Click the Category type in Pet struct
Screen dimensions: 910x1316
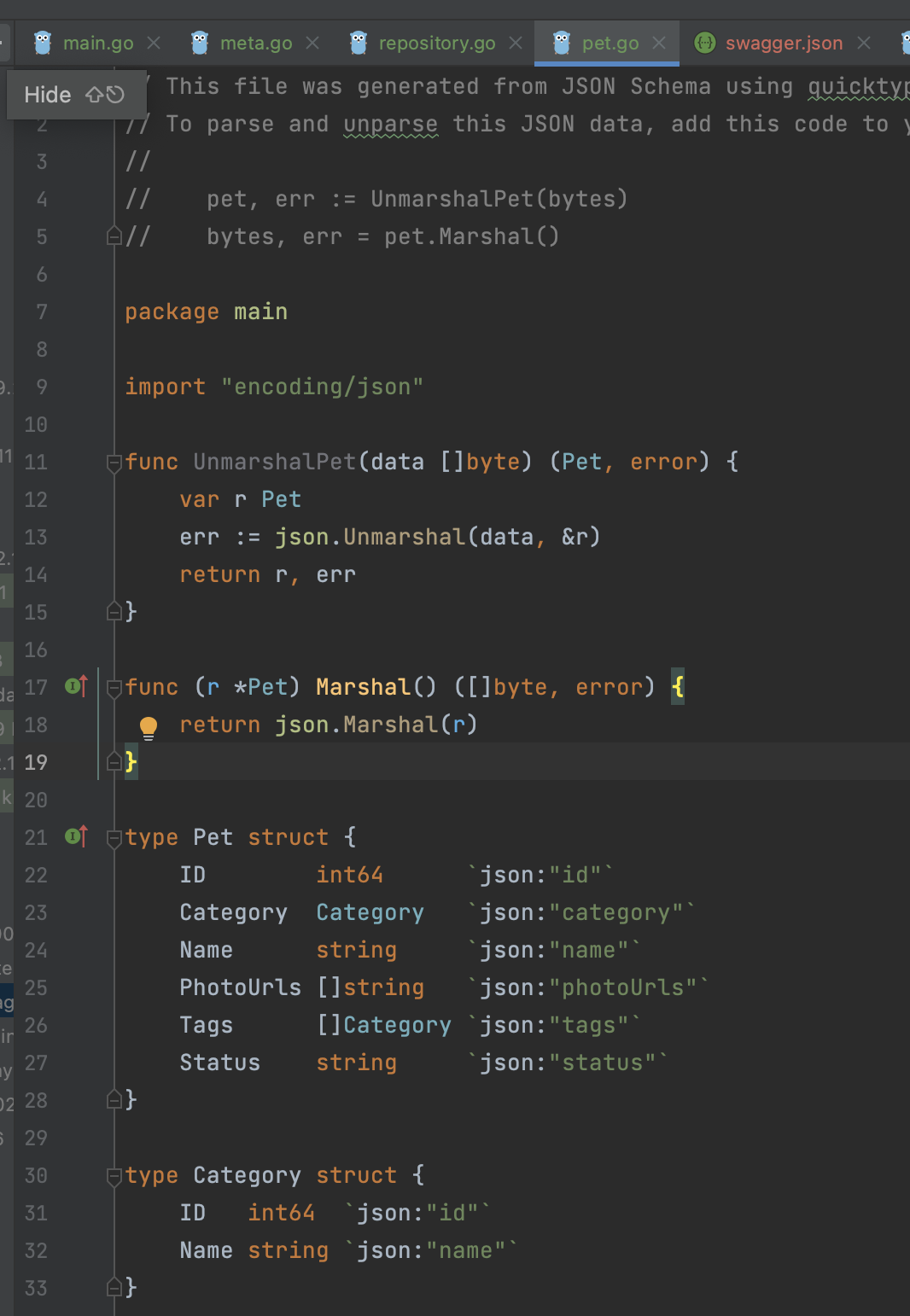tap(370, 912)
